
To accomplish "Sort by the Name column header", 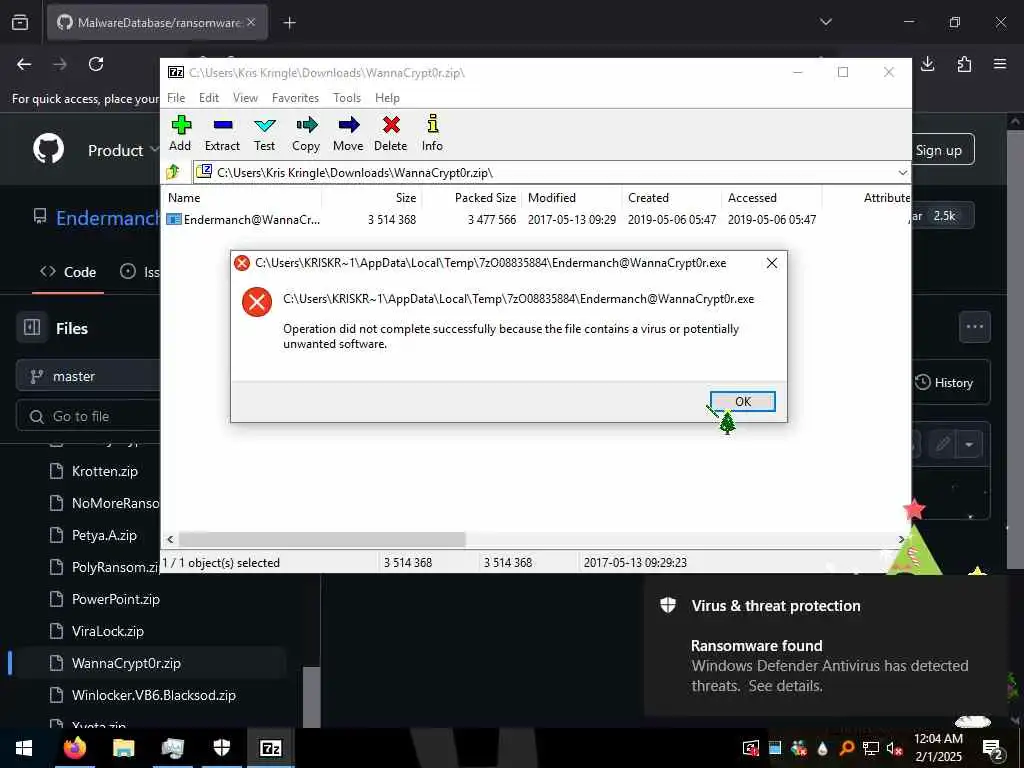I will click(243, 198).
